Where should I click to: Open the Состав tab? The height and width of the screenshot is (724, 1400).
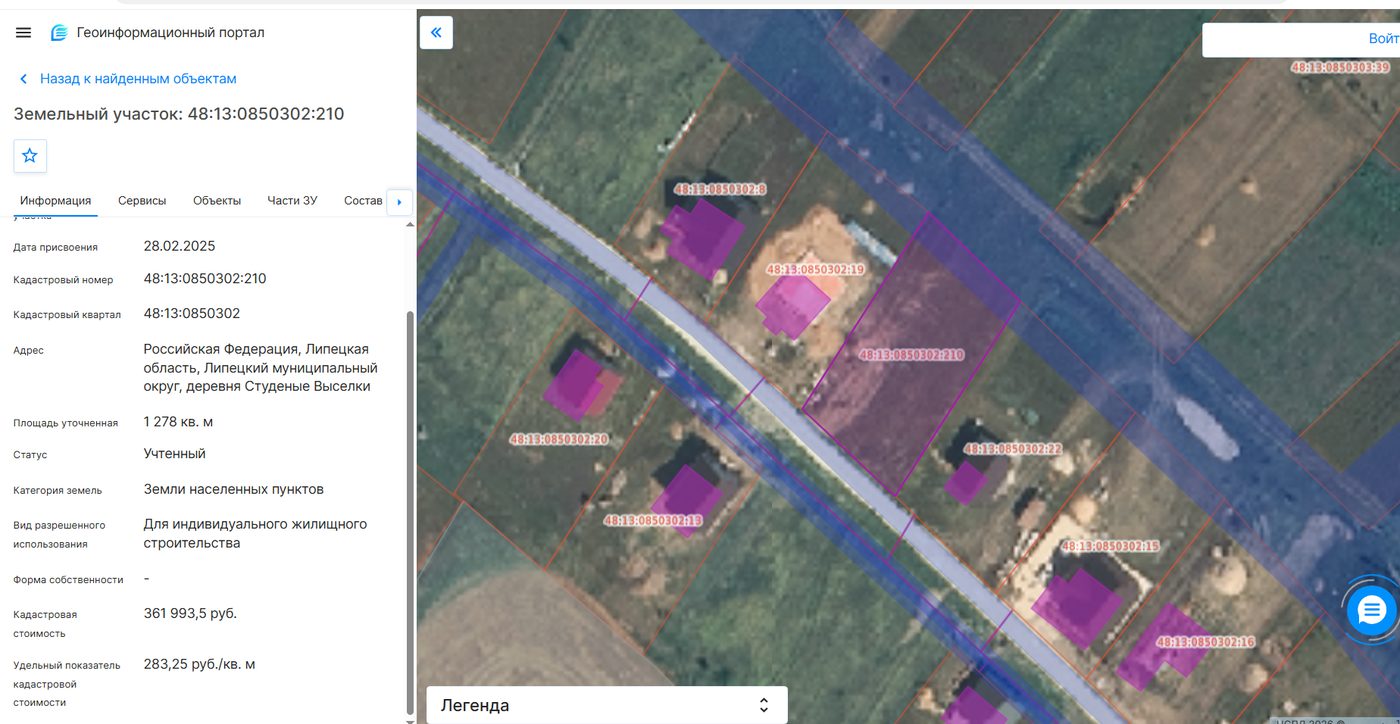click(363, 201)
